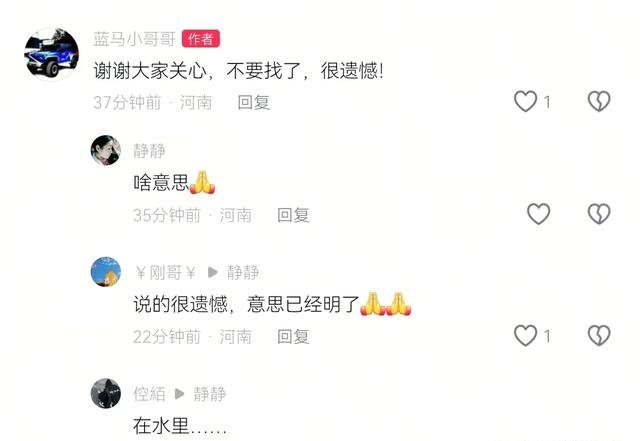Image resolution: width=640 pixels, height=441 pixels.
Task: Open ¥刚哥¥'s profile avatar
Action: [x=106, y=272]
